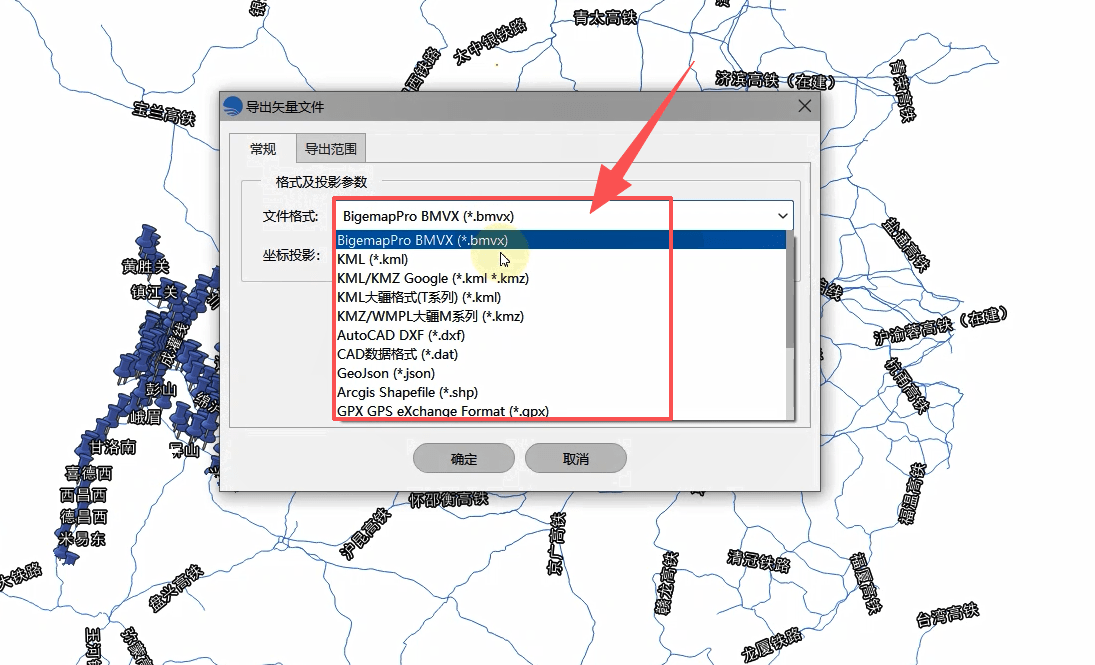Click the 甘洛南 station label

(114, 447)
